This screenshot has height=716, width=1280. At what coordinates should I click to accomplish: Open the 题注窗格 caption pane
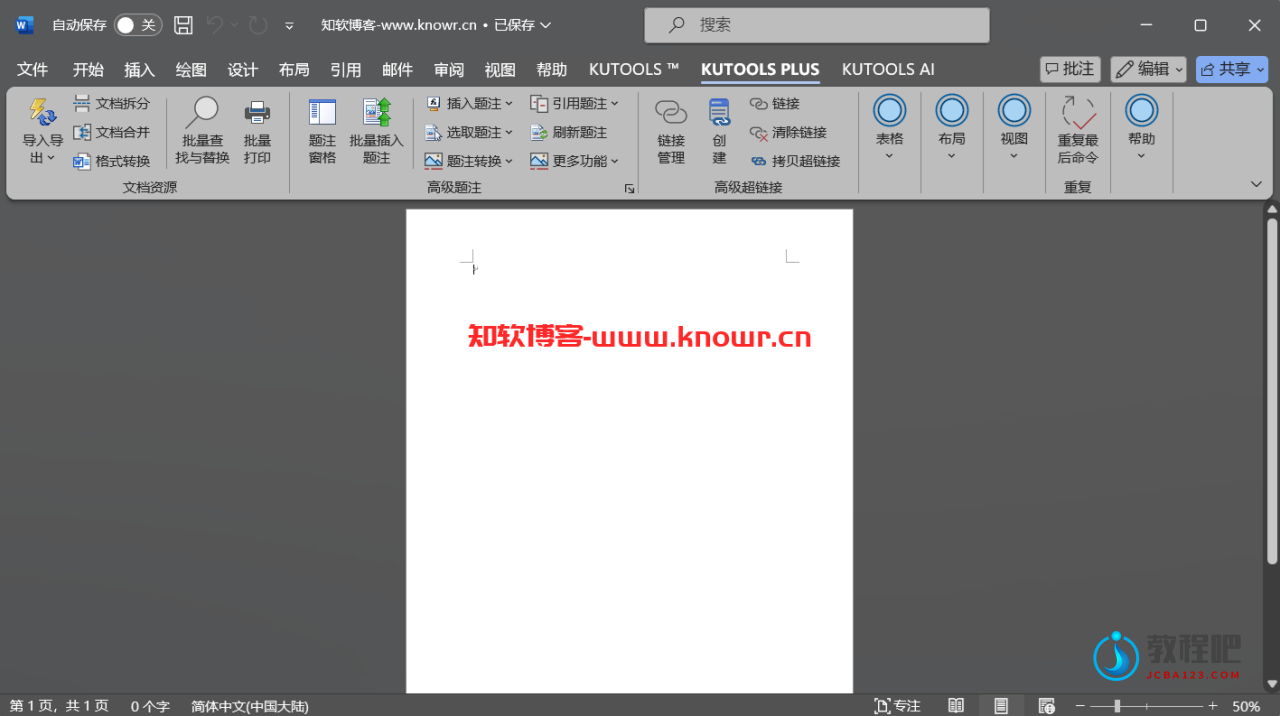(322, 132)
